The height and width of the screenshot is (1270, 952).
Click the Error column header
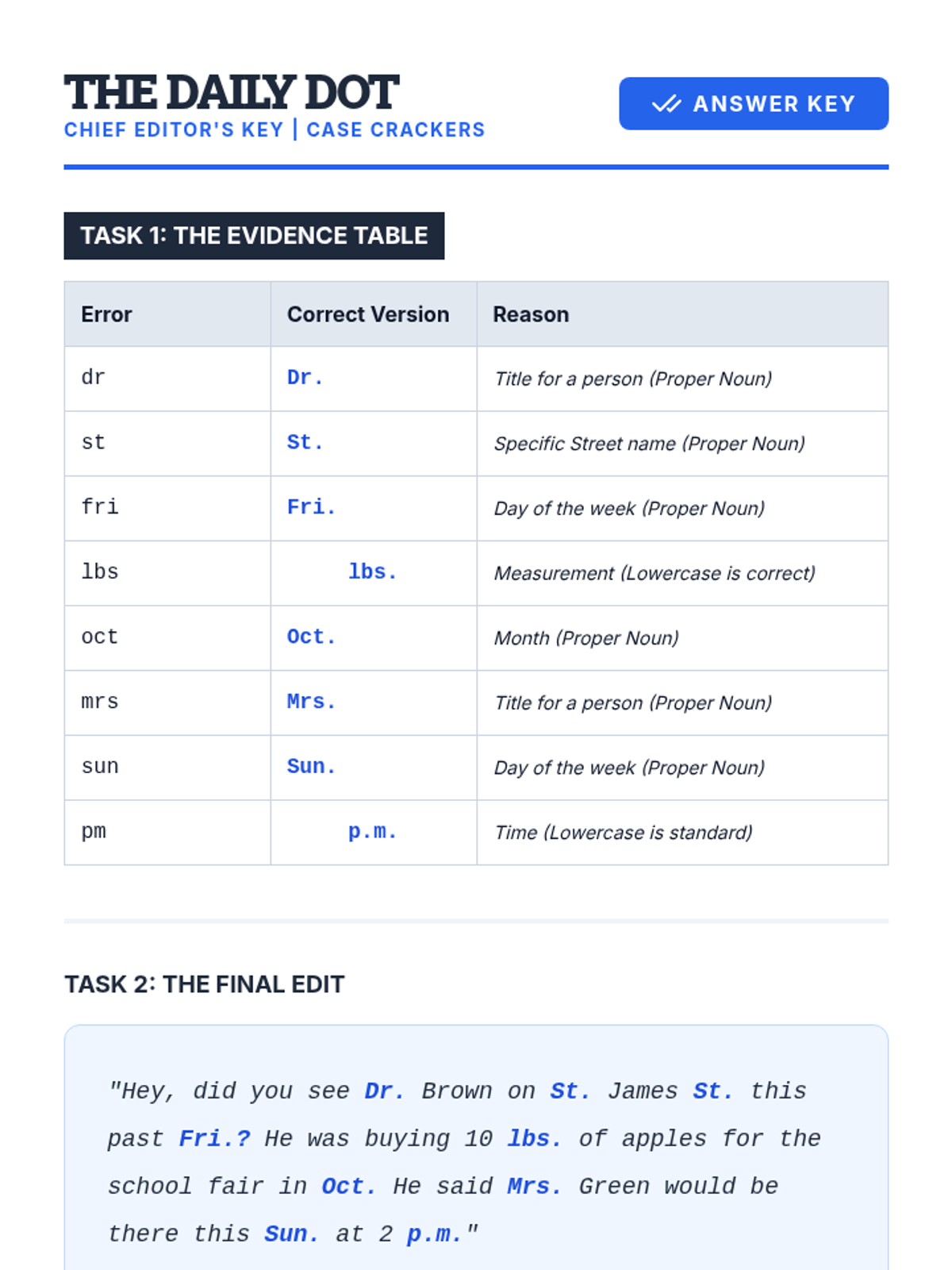click(106, 314)
